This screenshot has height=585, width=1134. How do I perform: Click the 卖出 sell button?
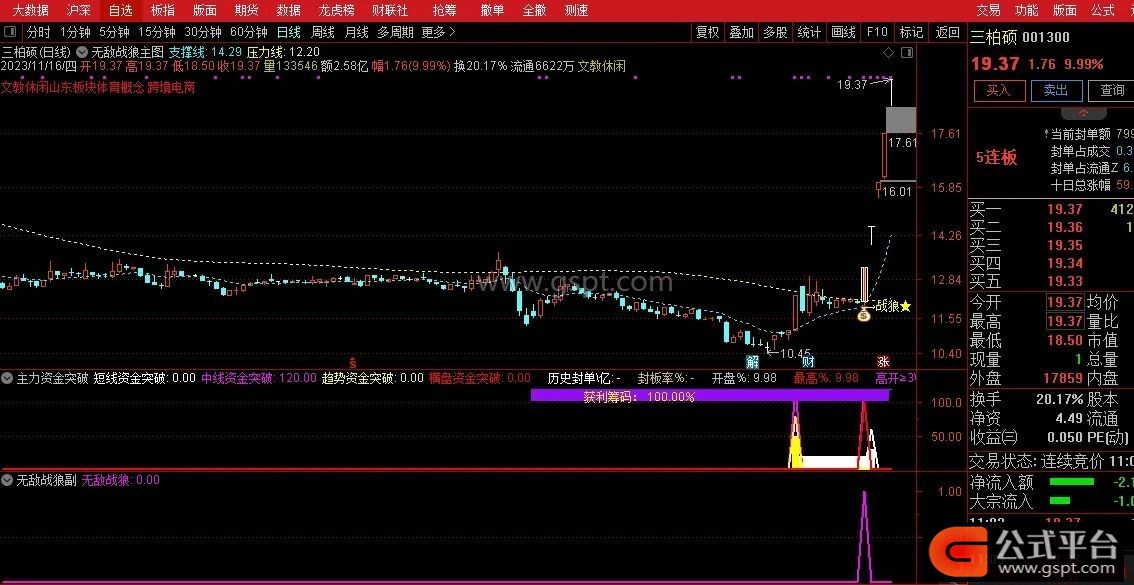pyautogui.click(x=1057, y=90)
